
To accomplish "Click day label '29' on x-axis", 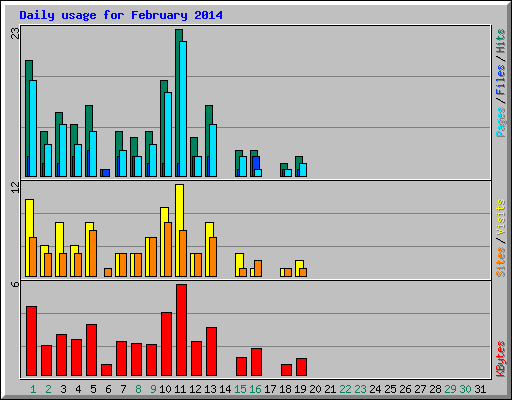I will (450, 389).
